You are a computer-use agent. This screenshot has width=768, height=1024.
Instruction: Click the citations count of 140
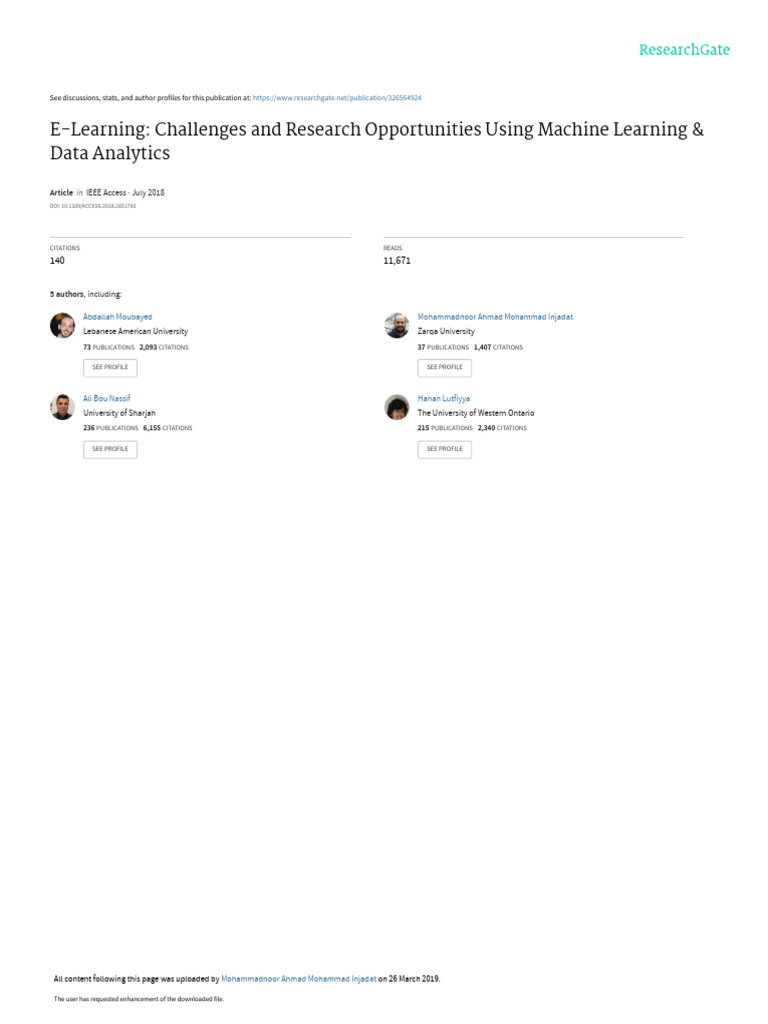57,260
